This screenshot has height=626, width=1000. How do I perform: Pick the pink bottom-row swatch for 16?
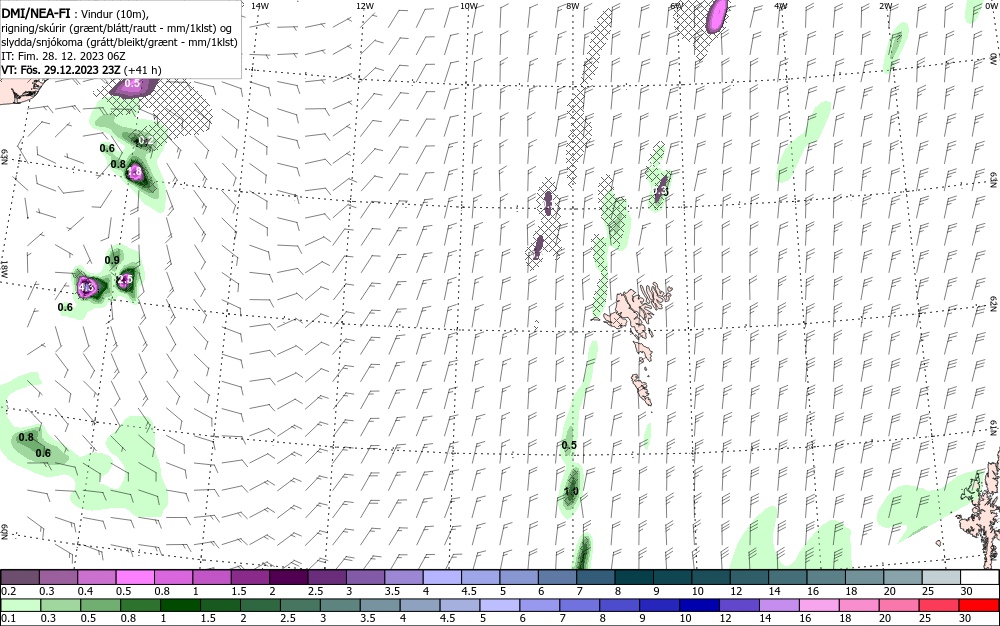point(820,604)
